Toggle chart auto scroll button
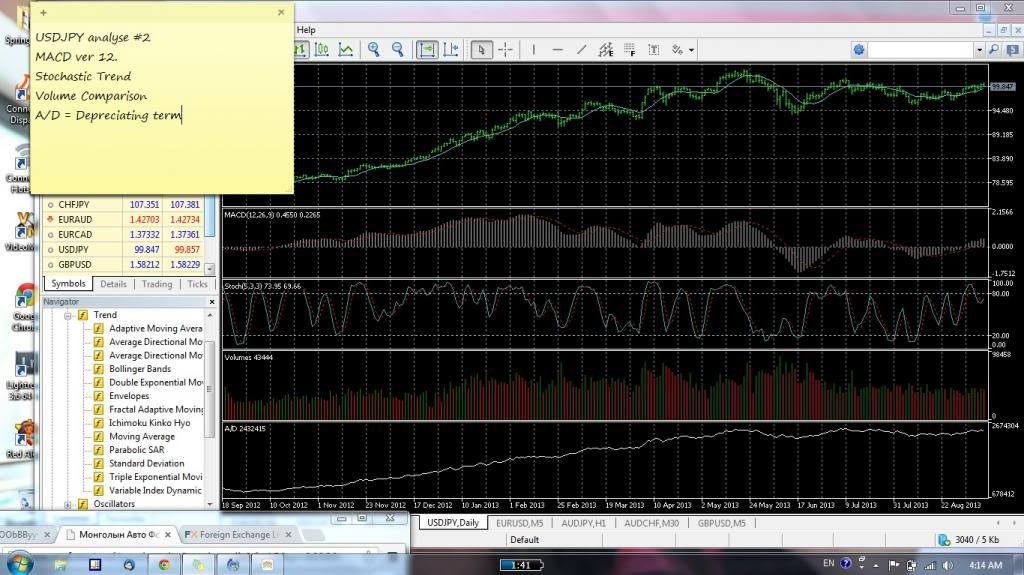Screen dimensions: 1024x575 [x=427, y=49]
